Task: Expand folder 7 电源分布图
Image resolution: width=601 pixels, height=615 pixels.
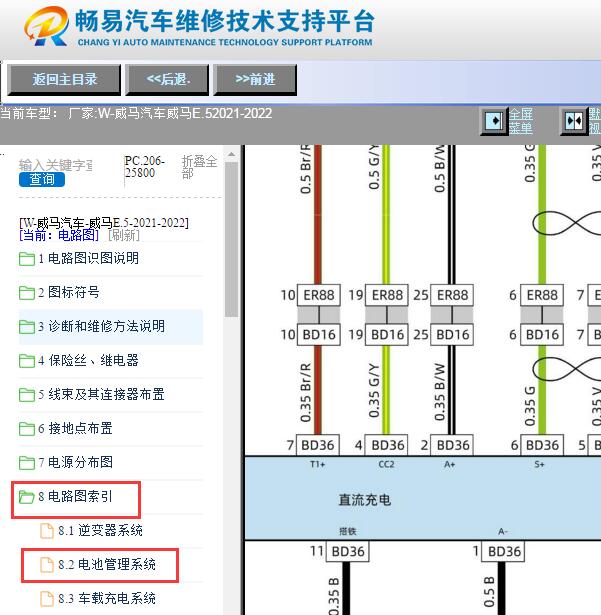Action: click(75, 462)
